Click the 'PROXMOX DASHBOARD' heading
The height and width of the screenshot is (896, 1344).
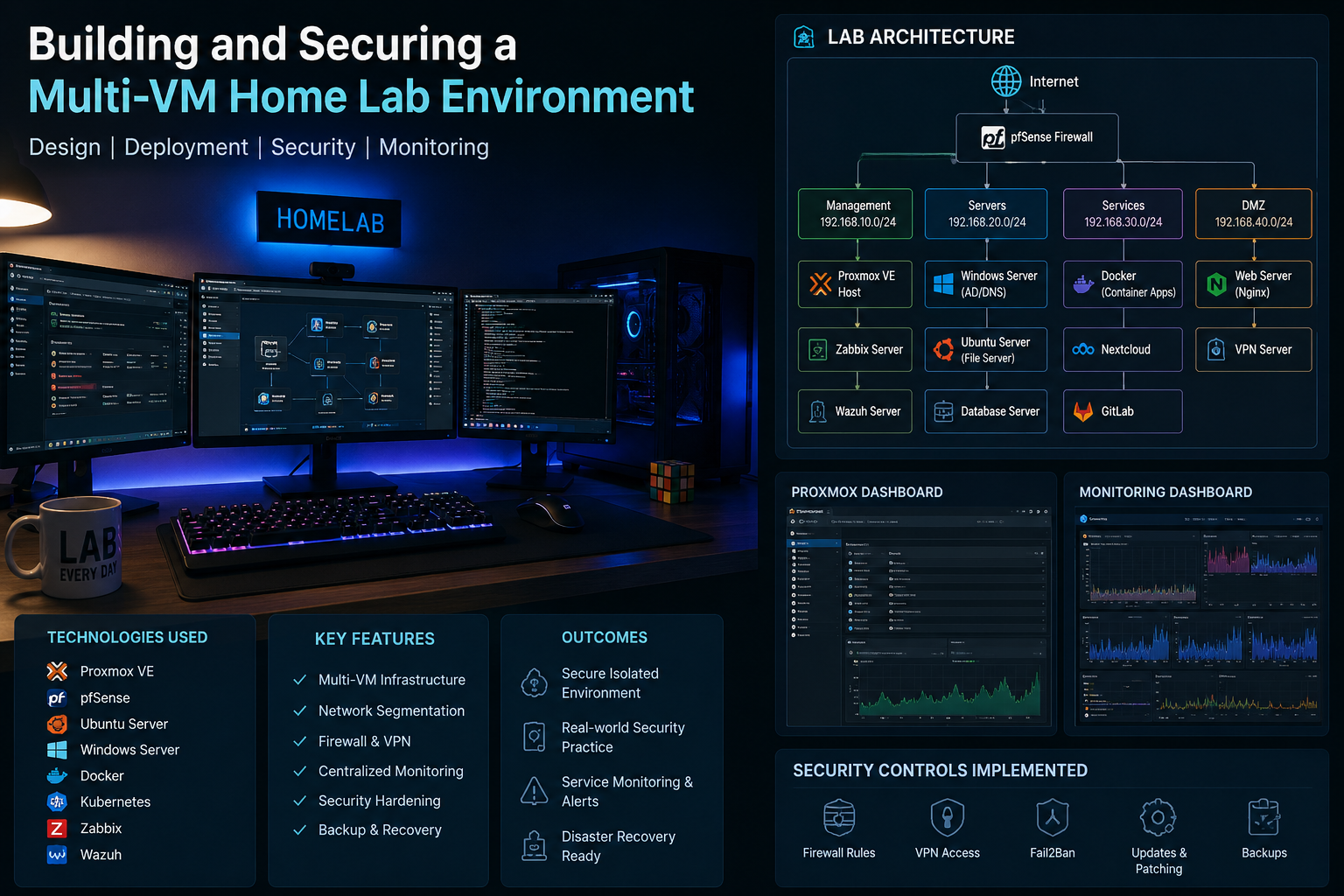pyautogui.click(x=867, y=493)
